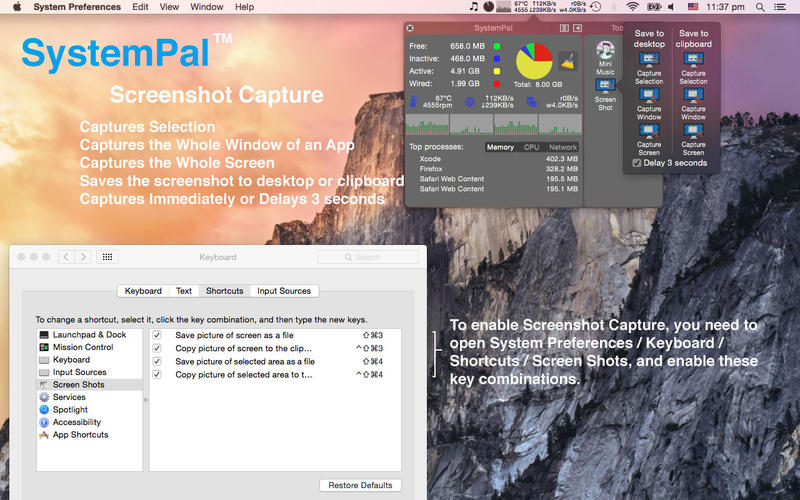800x500 pixels.
Task: Toggle the Delay 3 seconds checkbox
Action: (x=637, y=163)
